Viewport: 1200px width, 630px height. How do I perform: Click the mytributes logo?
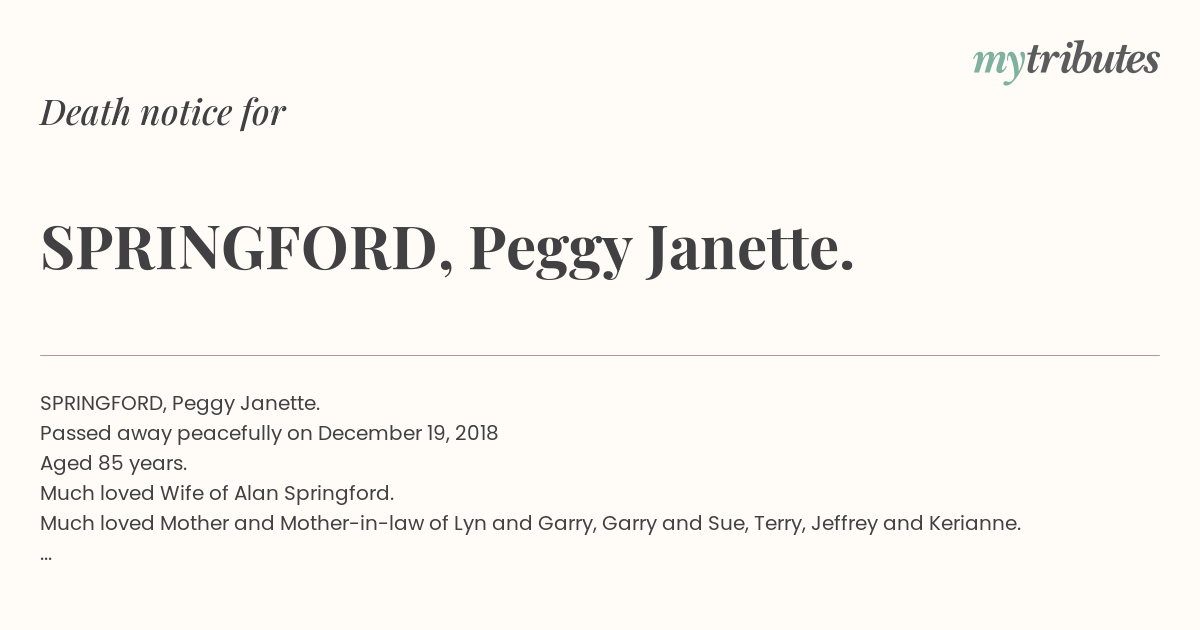(x=1066, y=62)
